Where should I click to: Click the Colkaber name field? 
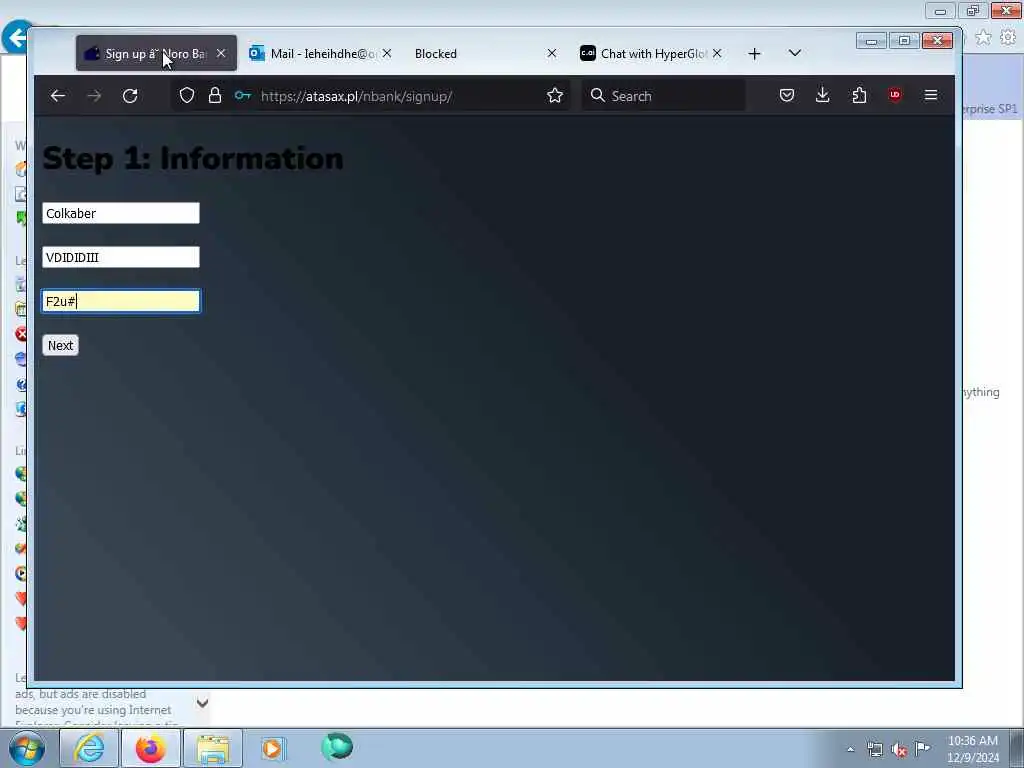point(121,214)
